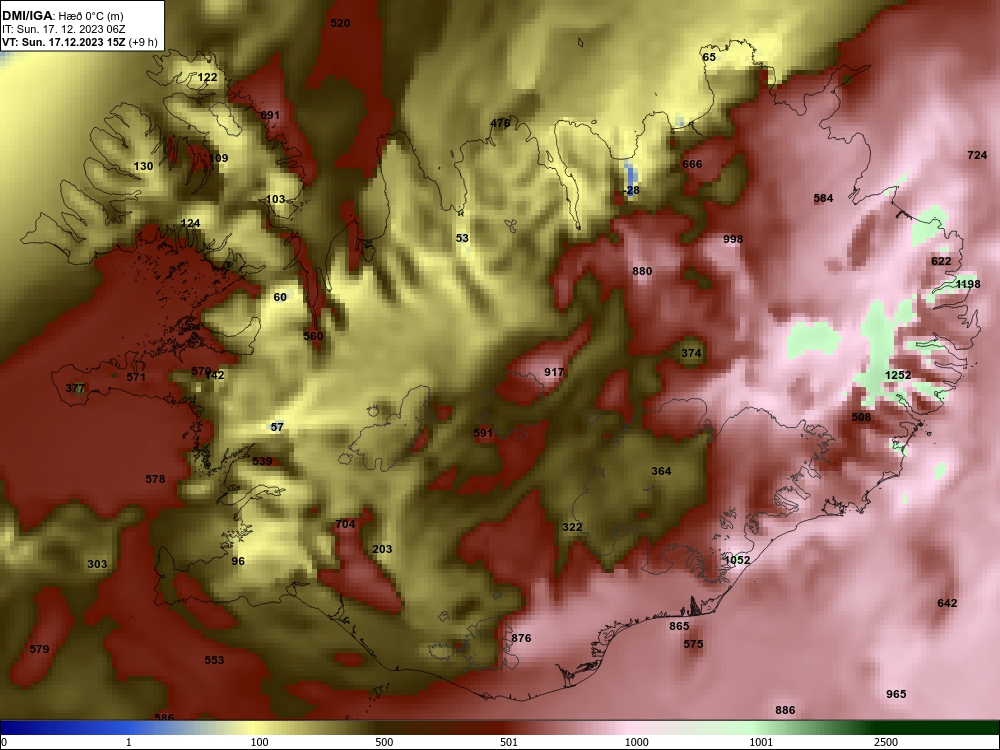
Task: Click the 917 value label
Action: click(x=554, y=372)
